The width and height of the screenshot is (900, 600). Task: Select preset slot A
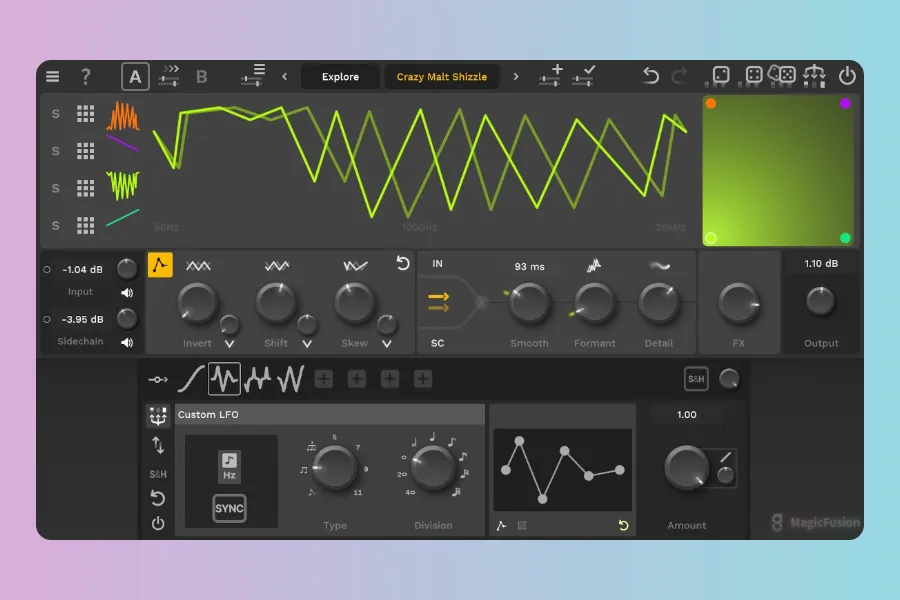tap(134, 76)
